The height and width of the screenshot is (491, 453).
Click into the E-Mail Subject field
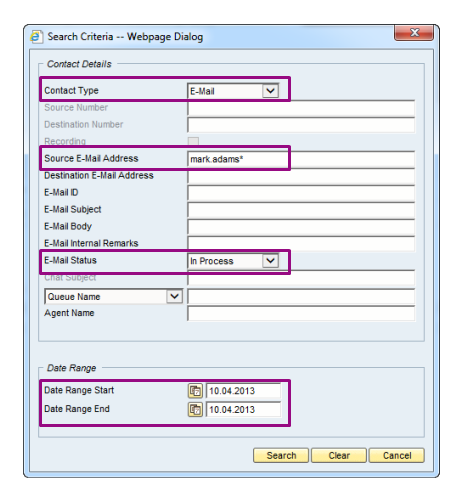(301, 210)
